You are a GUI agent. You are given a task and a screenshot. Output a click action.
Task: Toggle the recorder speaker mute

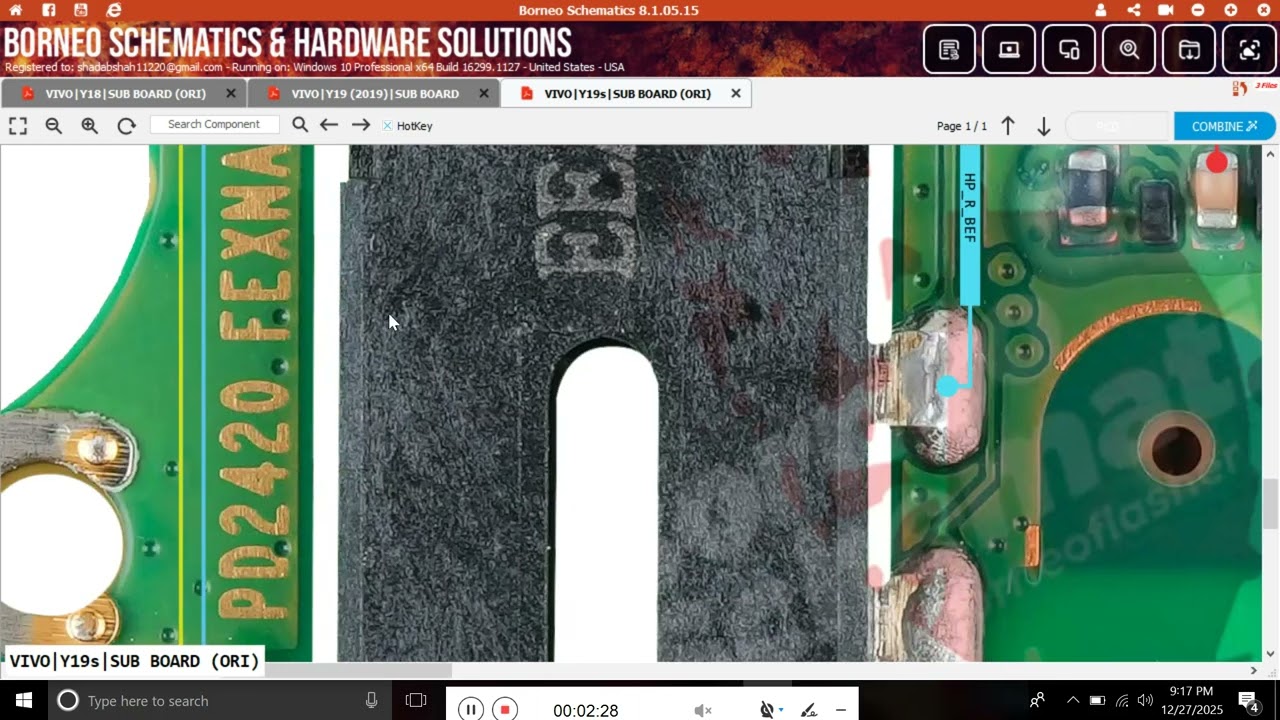pos(703,710)
